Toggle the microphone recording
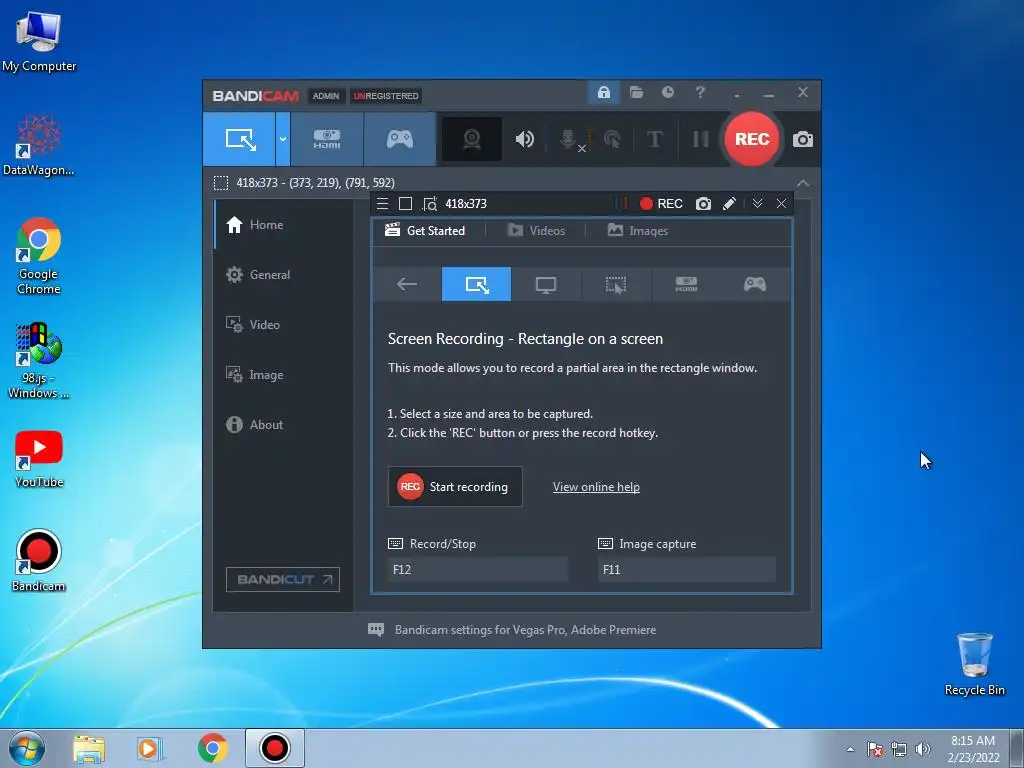This screenshot has width=1024, height=768. (569, 139)
